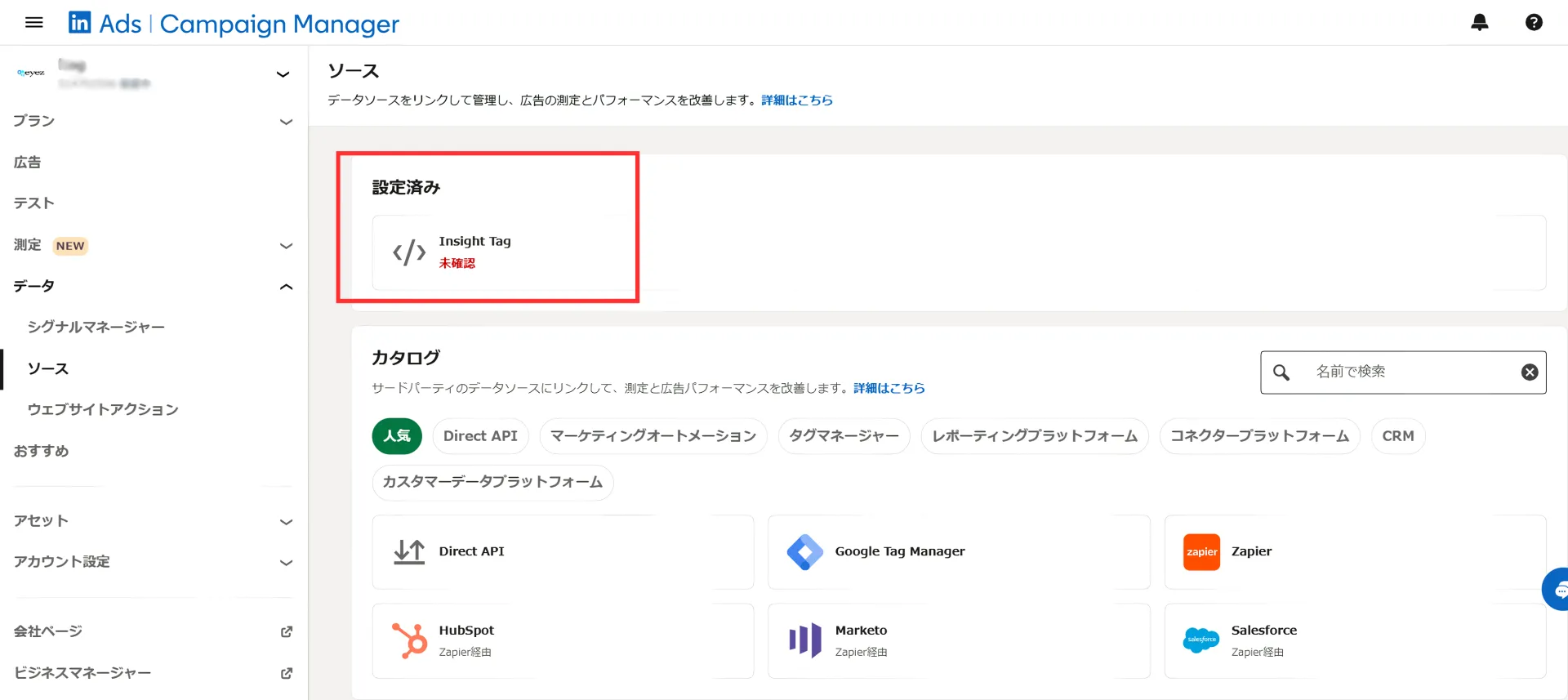
Task: Click the Salesforce cloud logo
Action: pos(1201,640)
